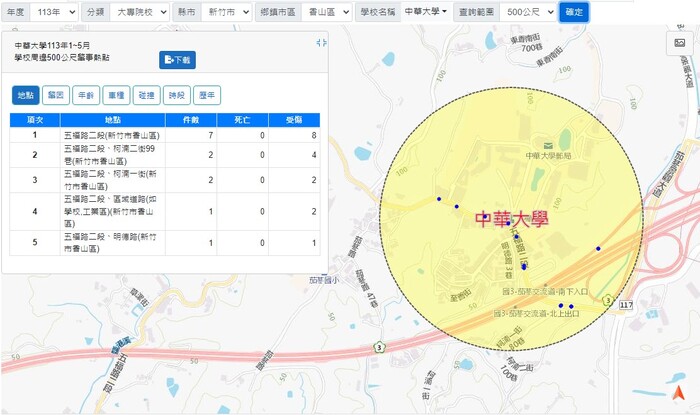Click the panel title 中華大學113年1~5月
This screenshot has width=700, height=415.
[52, 46]
